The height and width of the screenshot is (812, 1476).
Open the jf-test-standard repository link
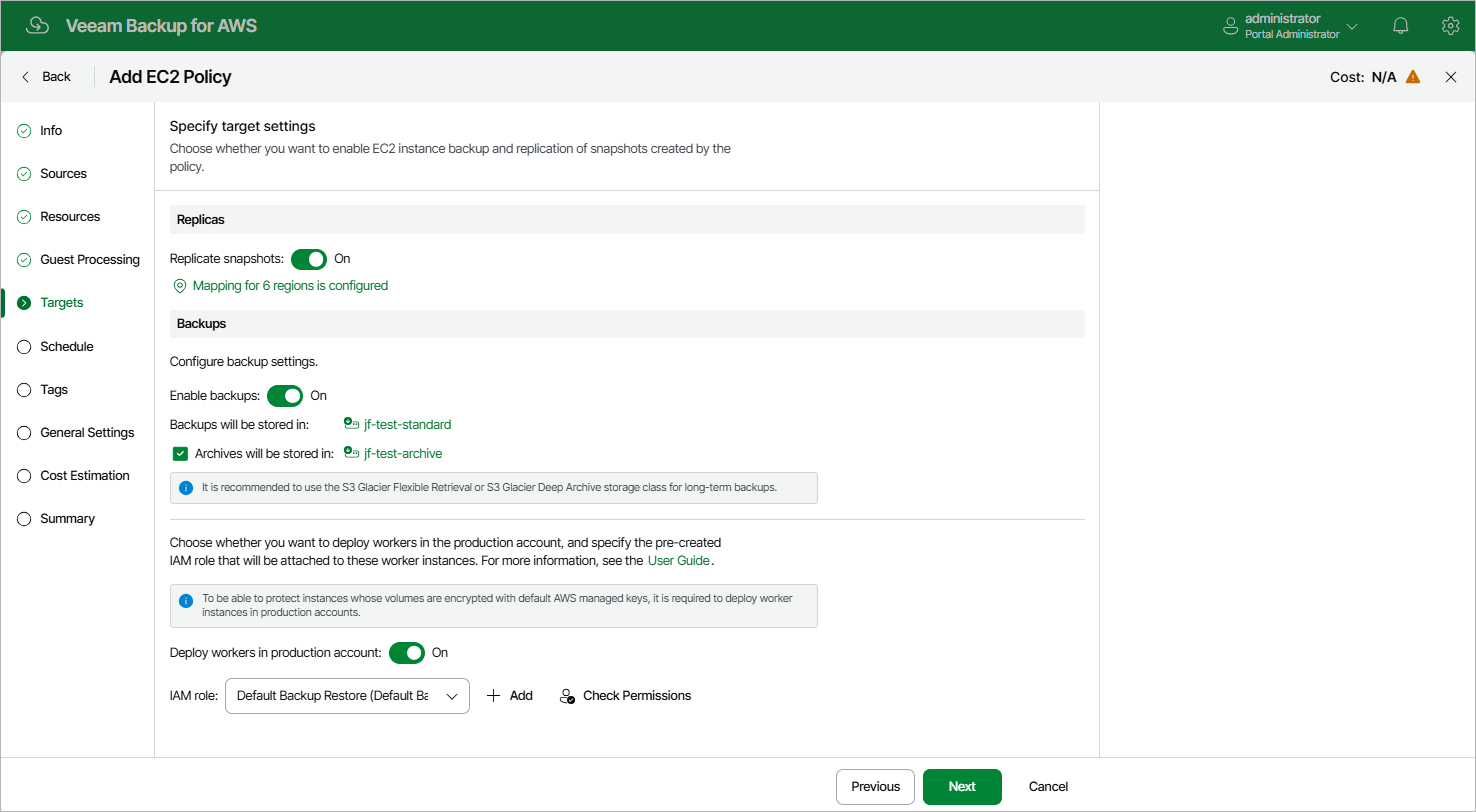tap(407, 425)
